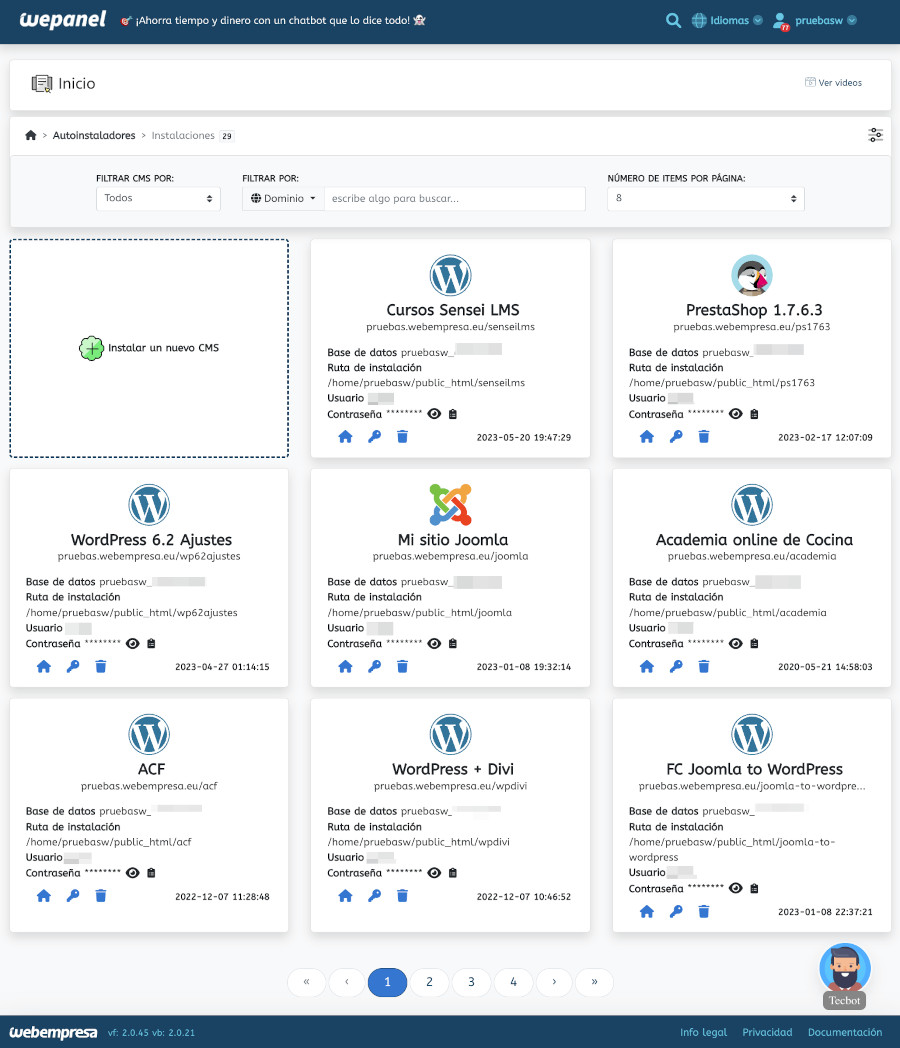Reveal password of Mi sitio Joomla
900x1048 pixels.
point(434,644)
